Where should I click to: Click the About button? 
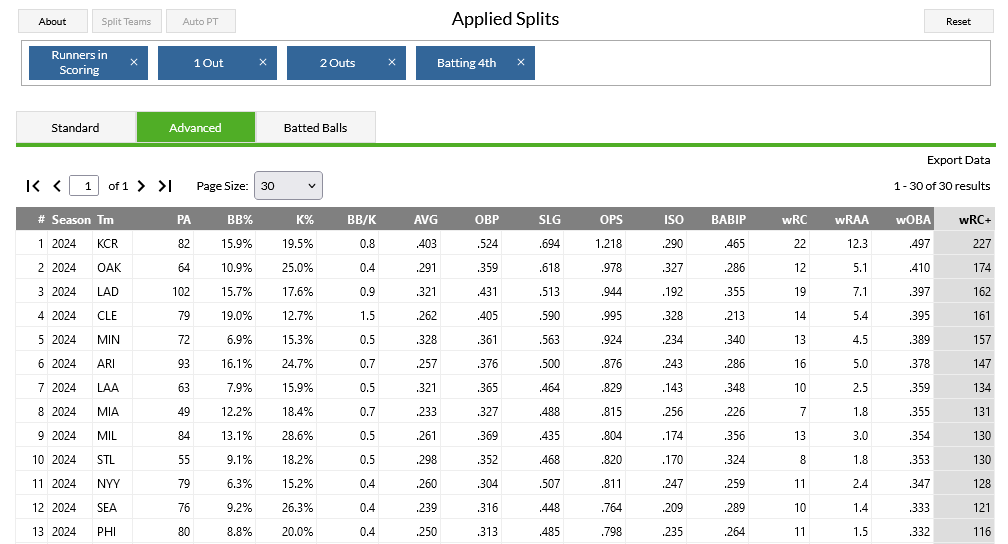[52, 21]
